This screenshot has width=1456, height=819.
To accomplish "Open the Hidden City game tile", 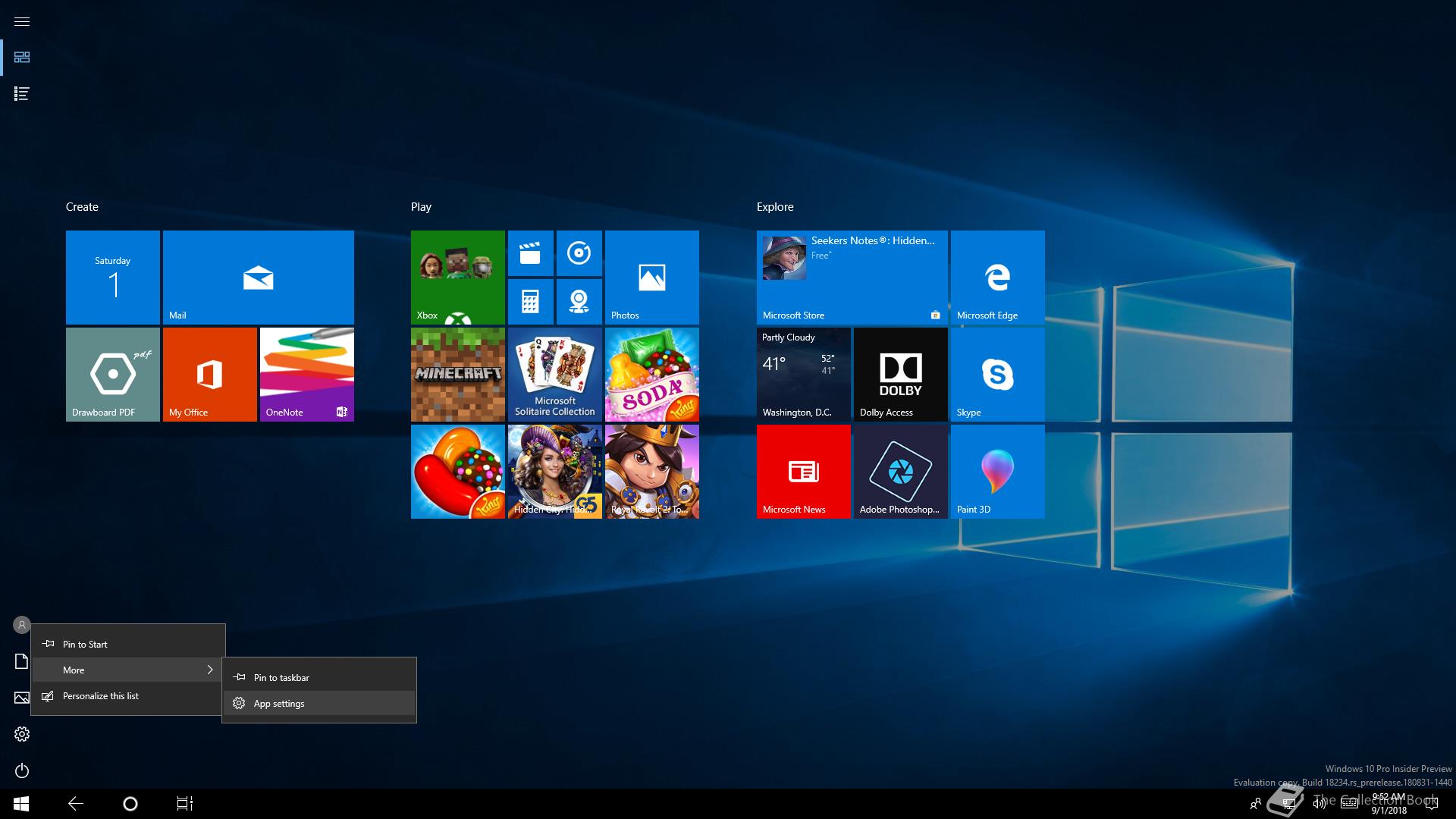I will 555,472.
